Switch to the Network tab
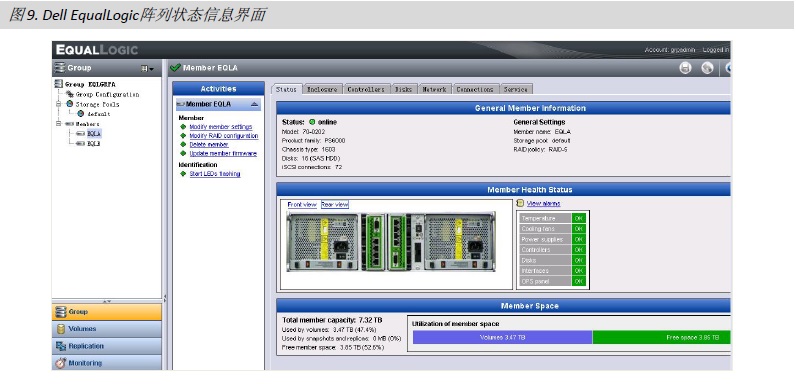 click(434, 89)
